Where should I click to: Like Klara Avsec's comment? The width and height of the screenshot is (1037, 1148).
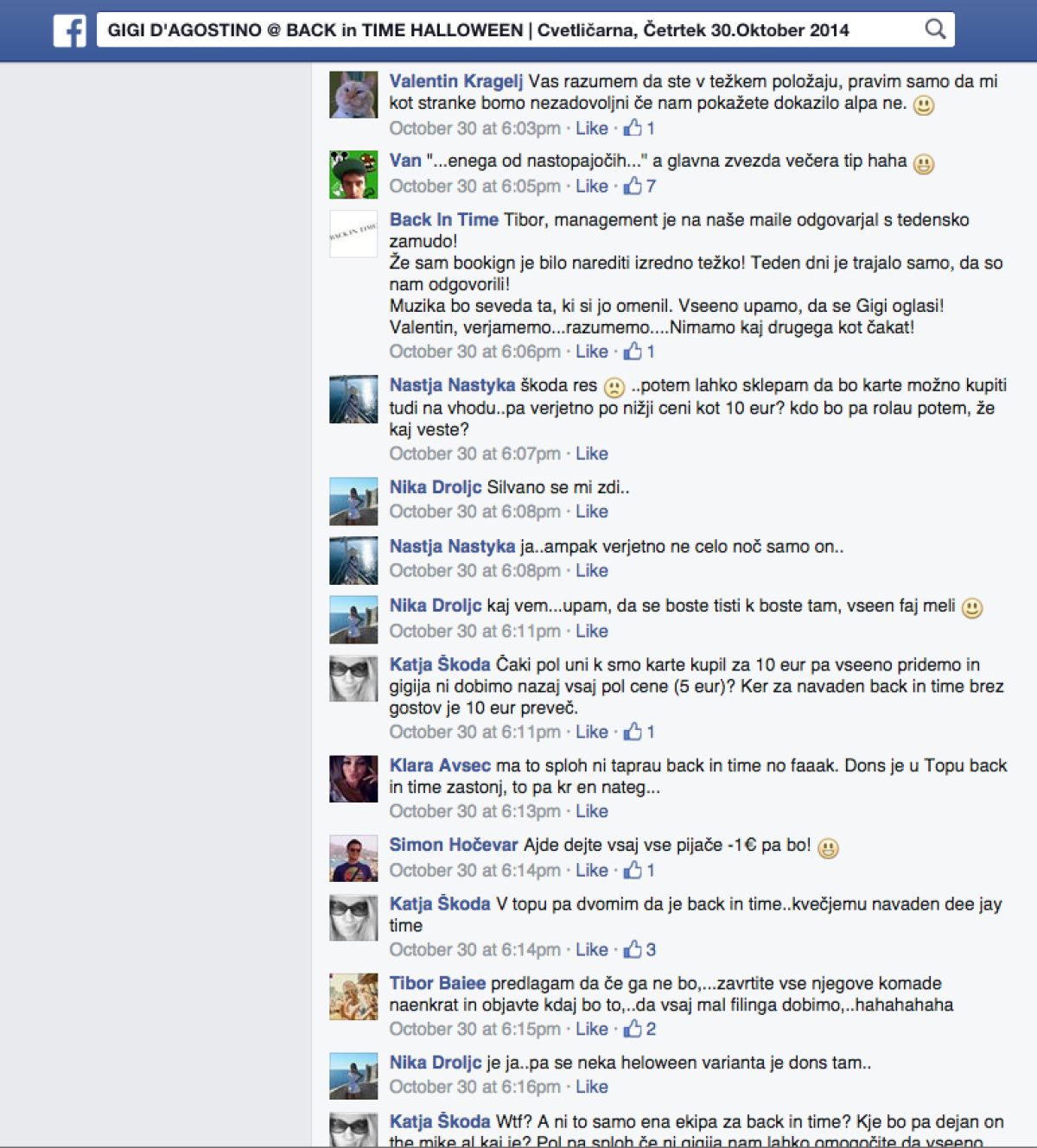592,811
